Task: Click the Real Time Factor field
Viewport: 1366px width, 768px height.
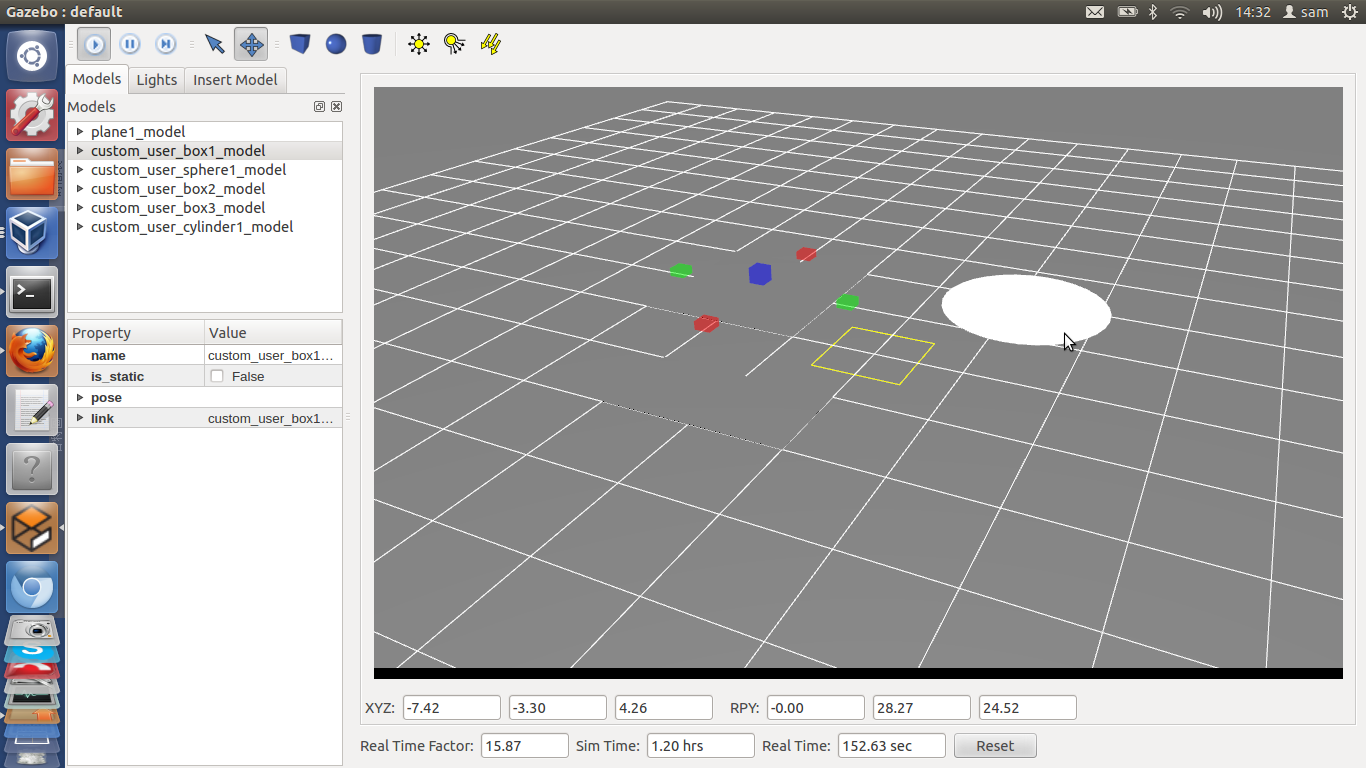Action: (525, 745)
